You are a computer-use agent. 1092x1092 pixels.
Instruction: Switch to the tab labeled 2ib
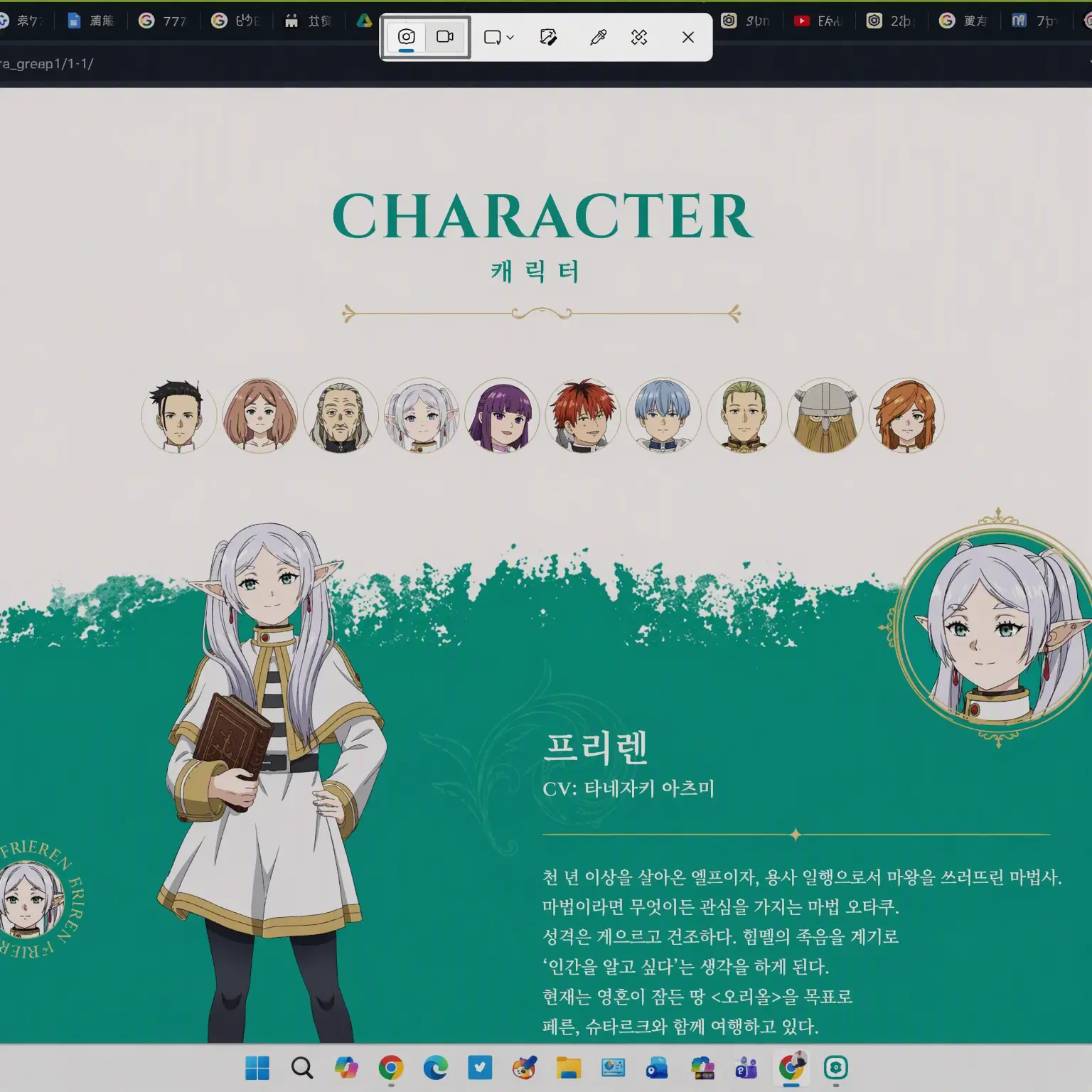click(890, 21)
